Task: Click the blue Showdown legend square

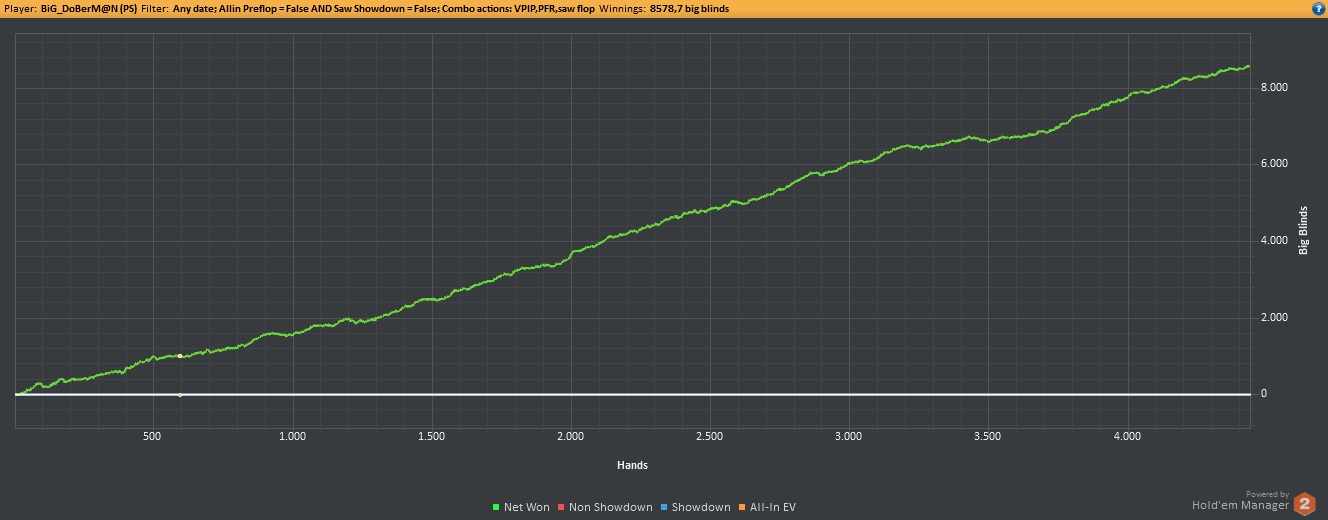Action: point(665,508)
